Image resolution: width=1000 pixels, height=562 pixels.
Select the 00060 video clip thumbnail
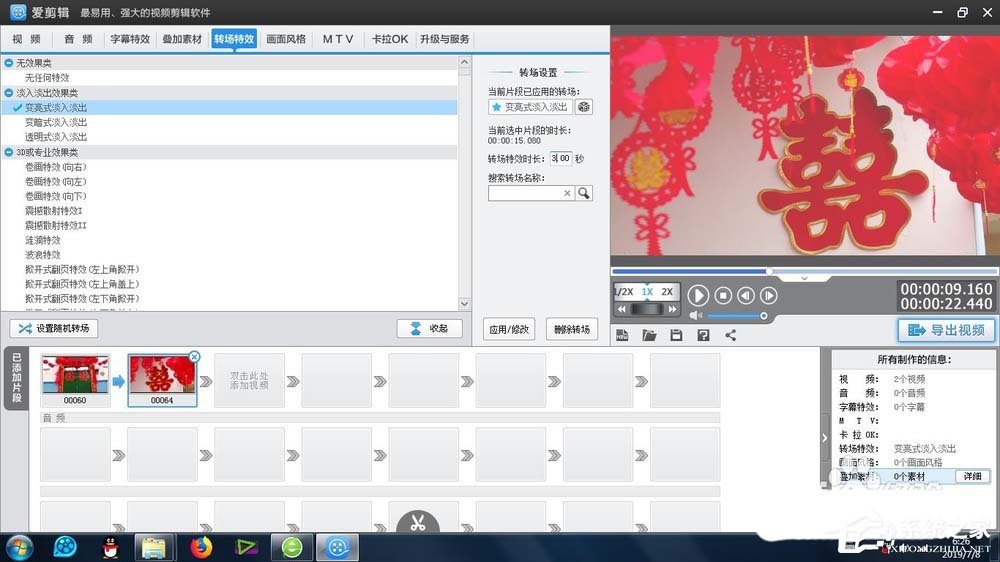pos(75,381)
